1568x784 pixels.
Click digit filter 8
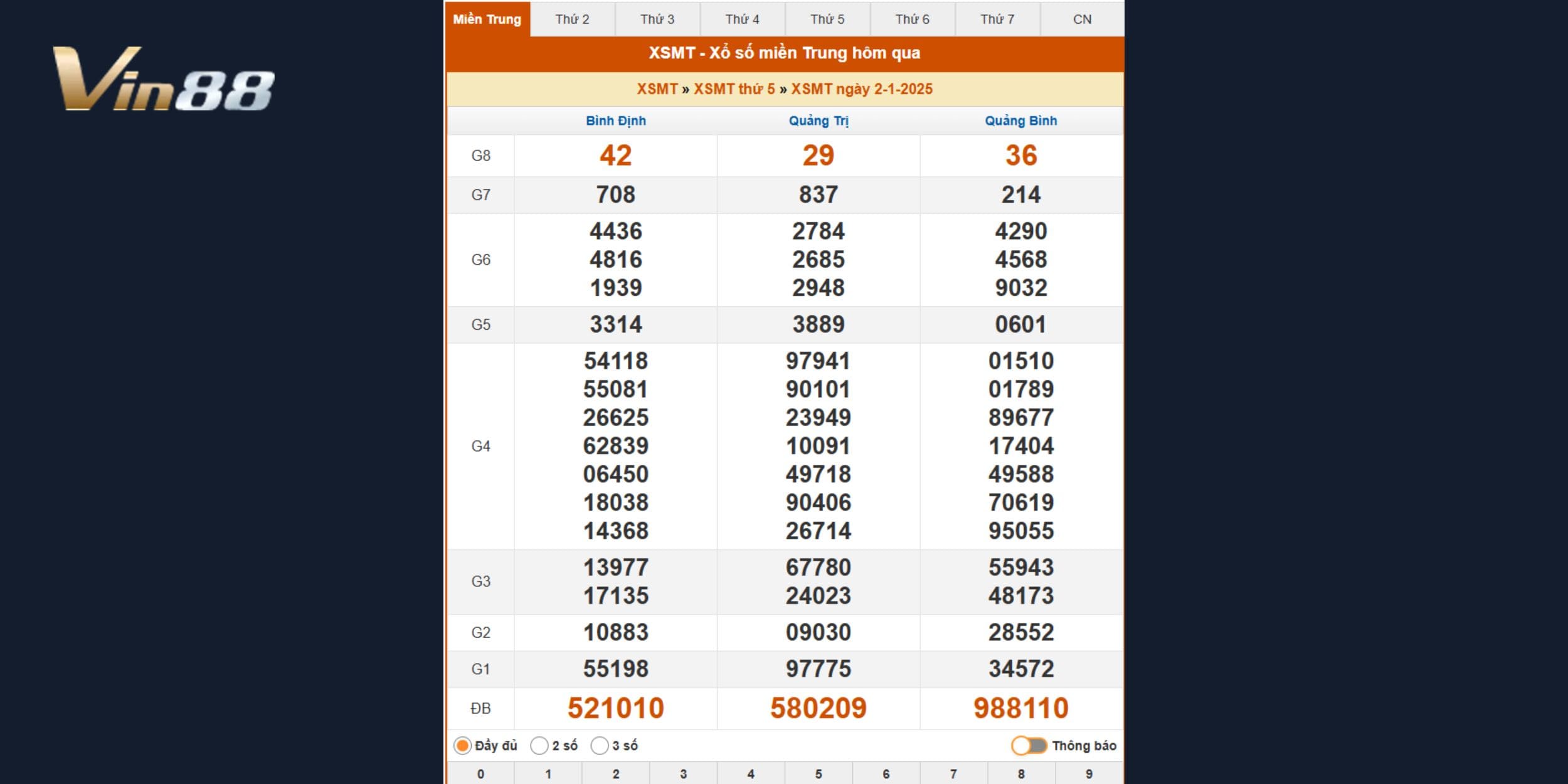tap(1021, 774)
